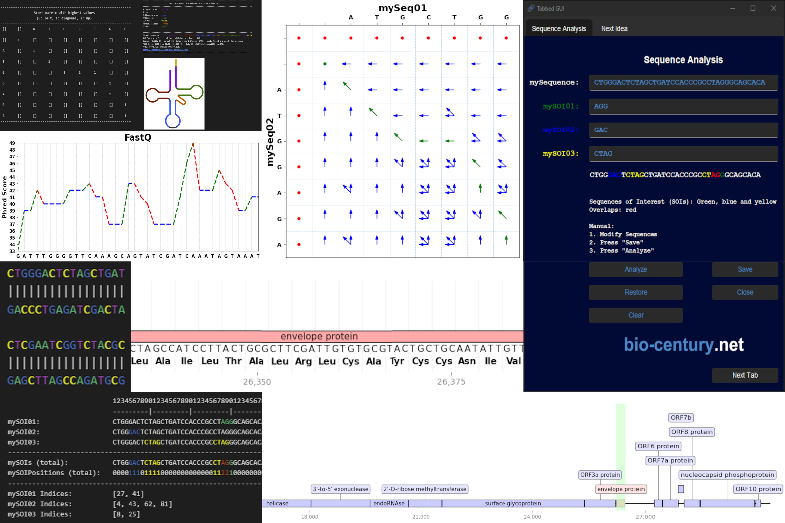
Task: Click the Clear button
Action: [635, 315]
